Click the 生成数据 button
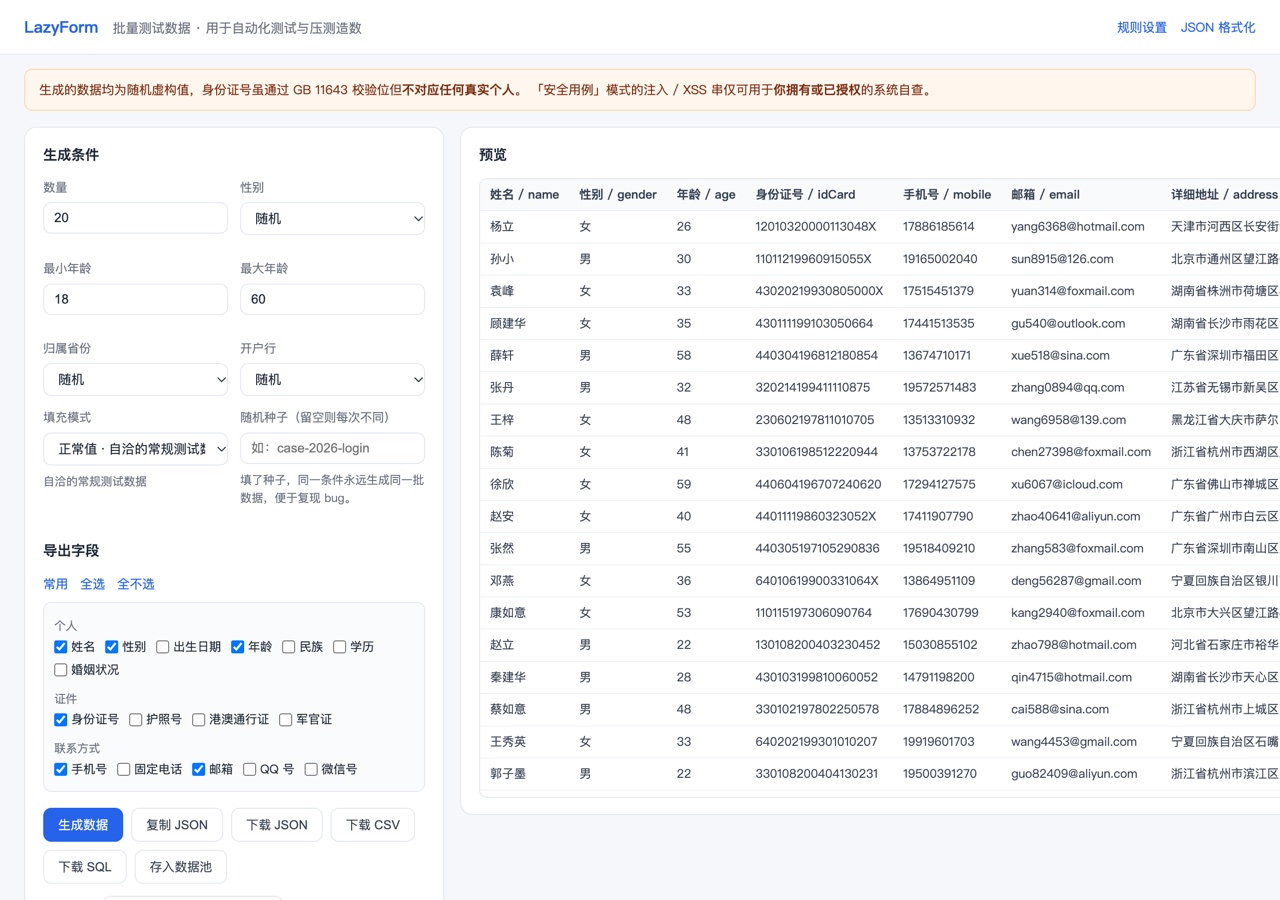The width and height of the screenshot is (1280, 900). (83, 825)
